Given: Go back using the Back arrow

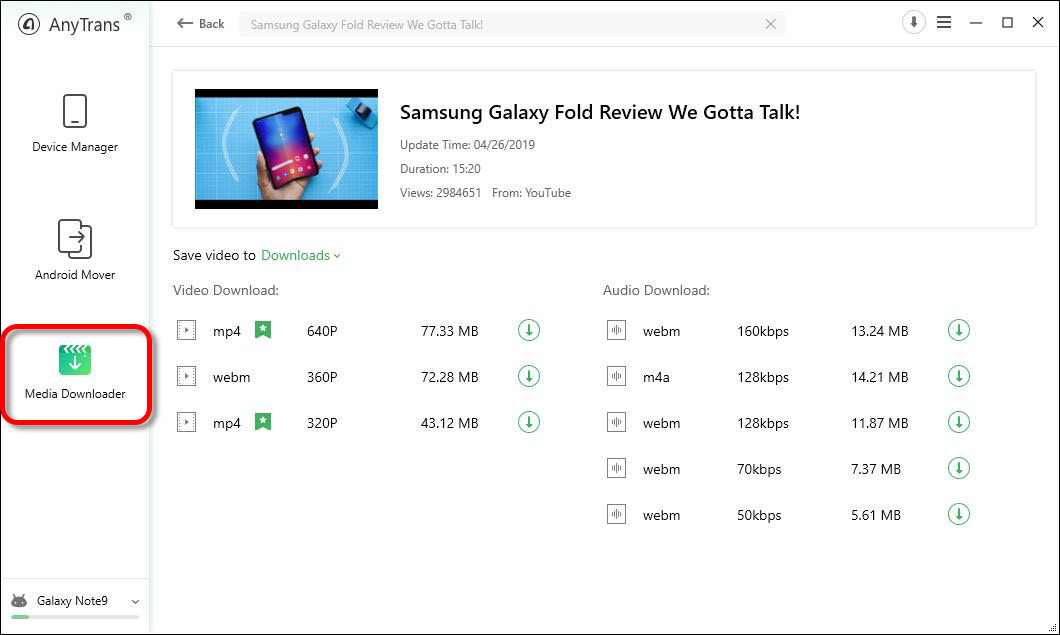Looking at the screenshot, I should tap(200, 24).
